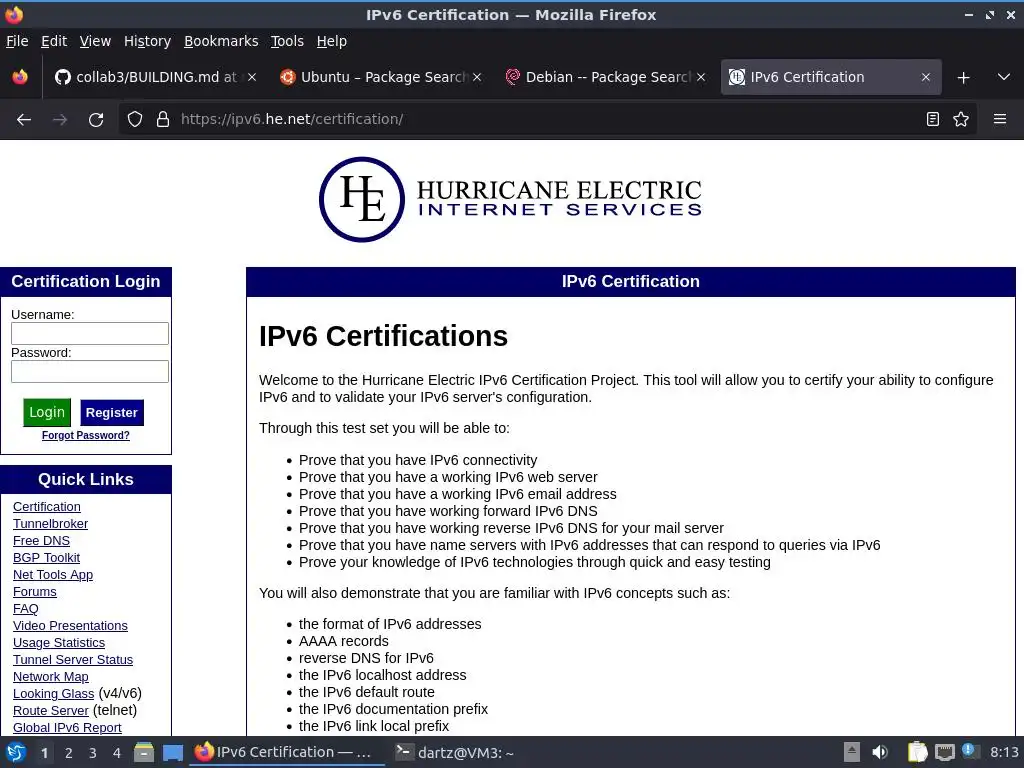Close the Debian Package Search tab
This screenshot has height=768, width=1024.
[x=701, y=77]
